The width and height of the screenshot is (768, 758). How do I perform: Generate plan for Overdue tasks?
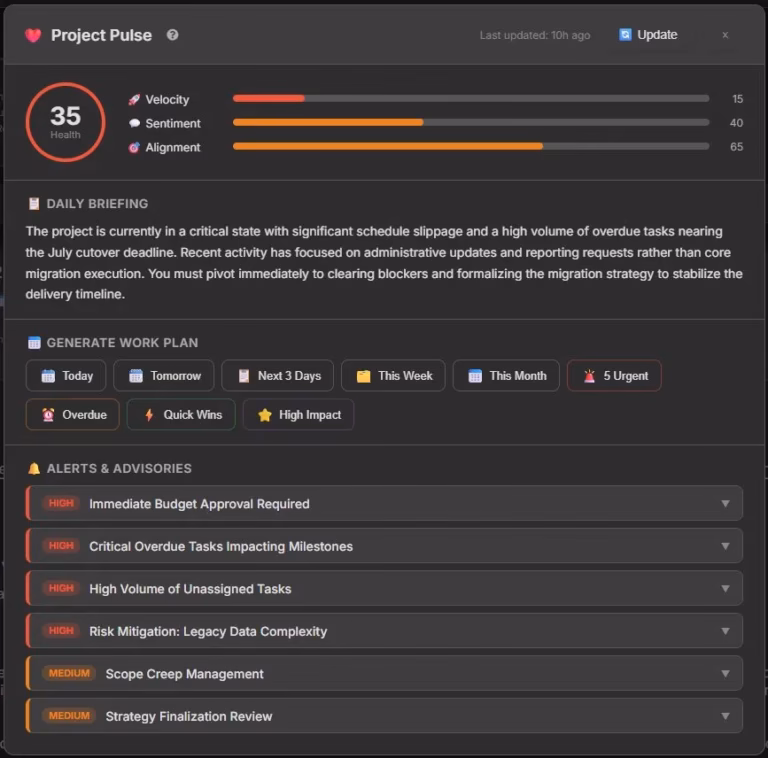click(x=72, y=415)
